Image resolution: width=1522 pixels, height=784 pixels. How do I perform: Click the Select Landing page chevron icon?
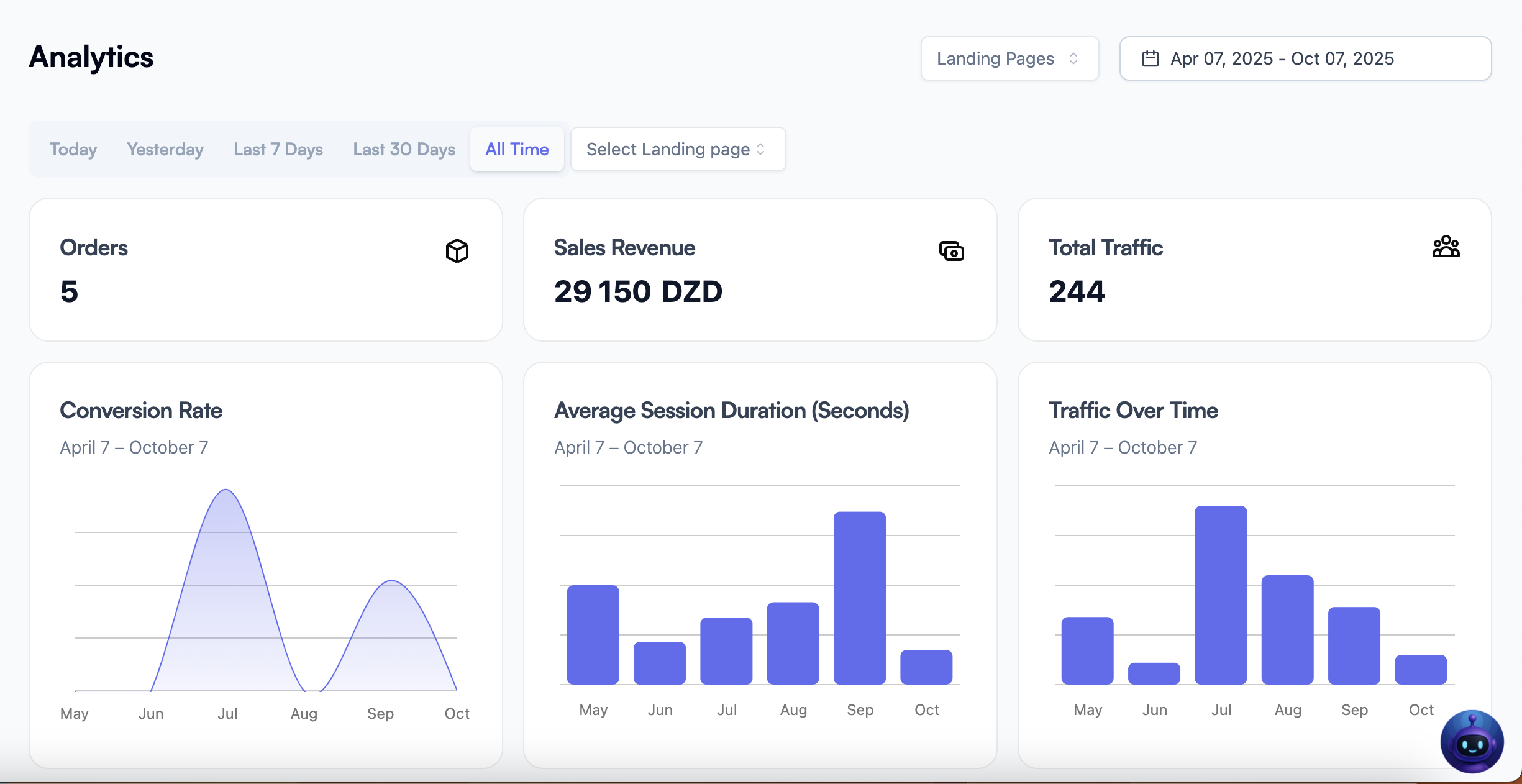pos(760,149)
